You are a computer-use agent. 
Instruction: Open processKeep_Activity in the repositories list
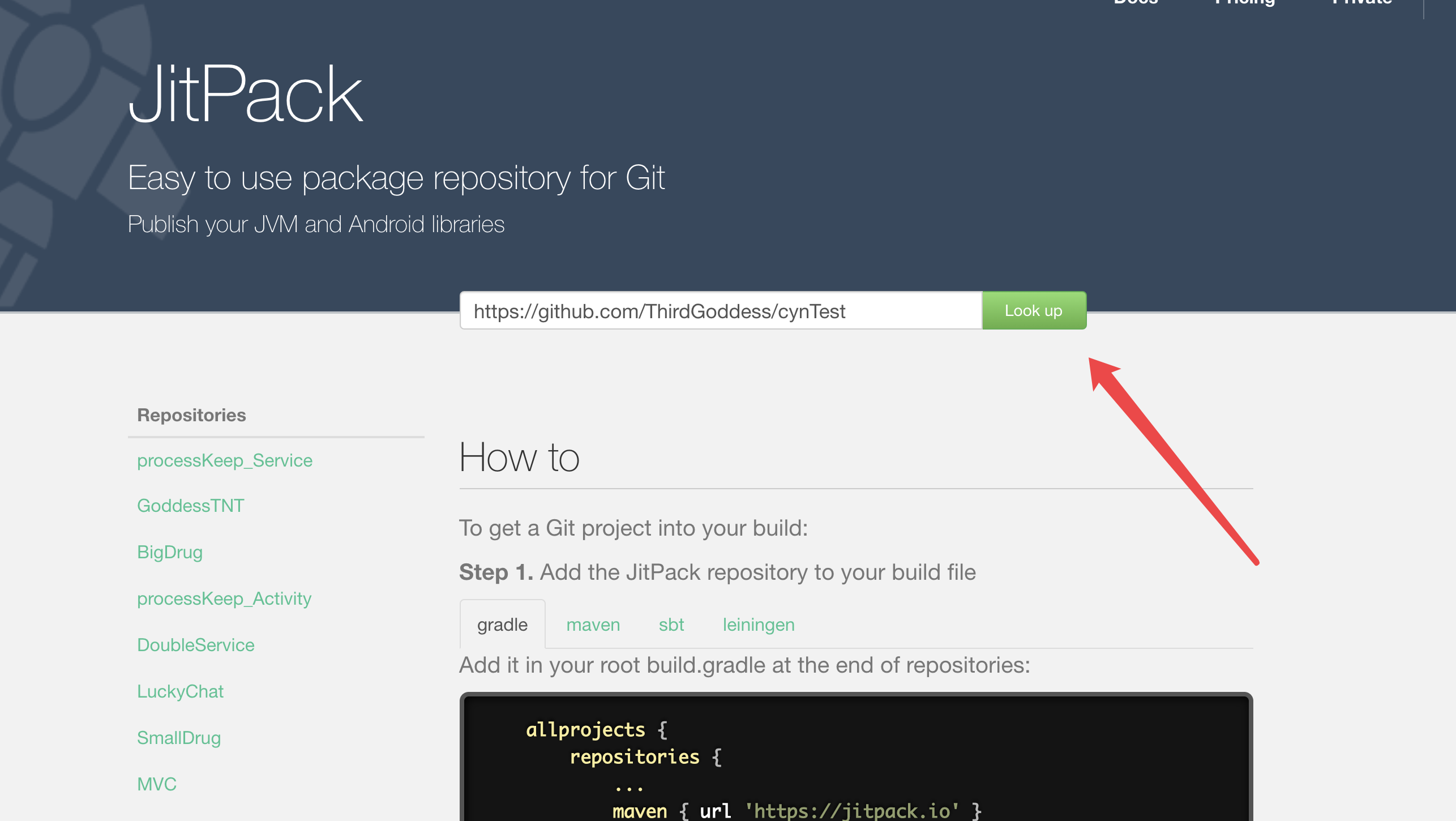[x=224, y=598]
